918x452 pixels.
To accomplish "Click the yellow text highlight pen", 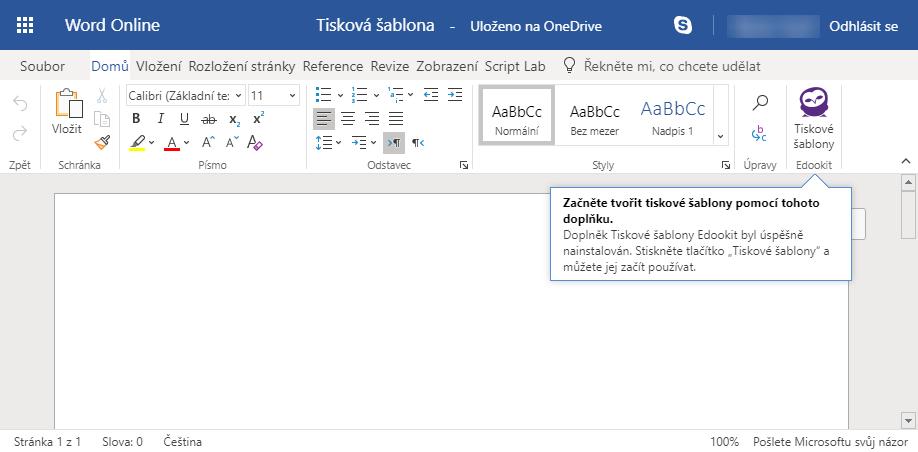I will (137, 142).
